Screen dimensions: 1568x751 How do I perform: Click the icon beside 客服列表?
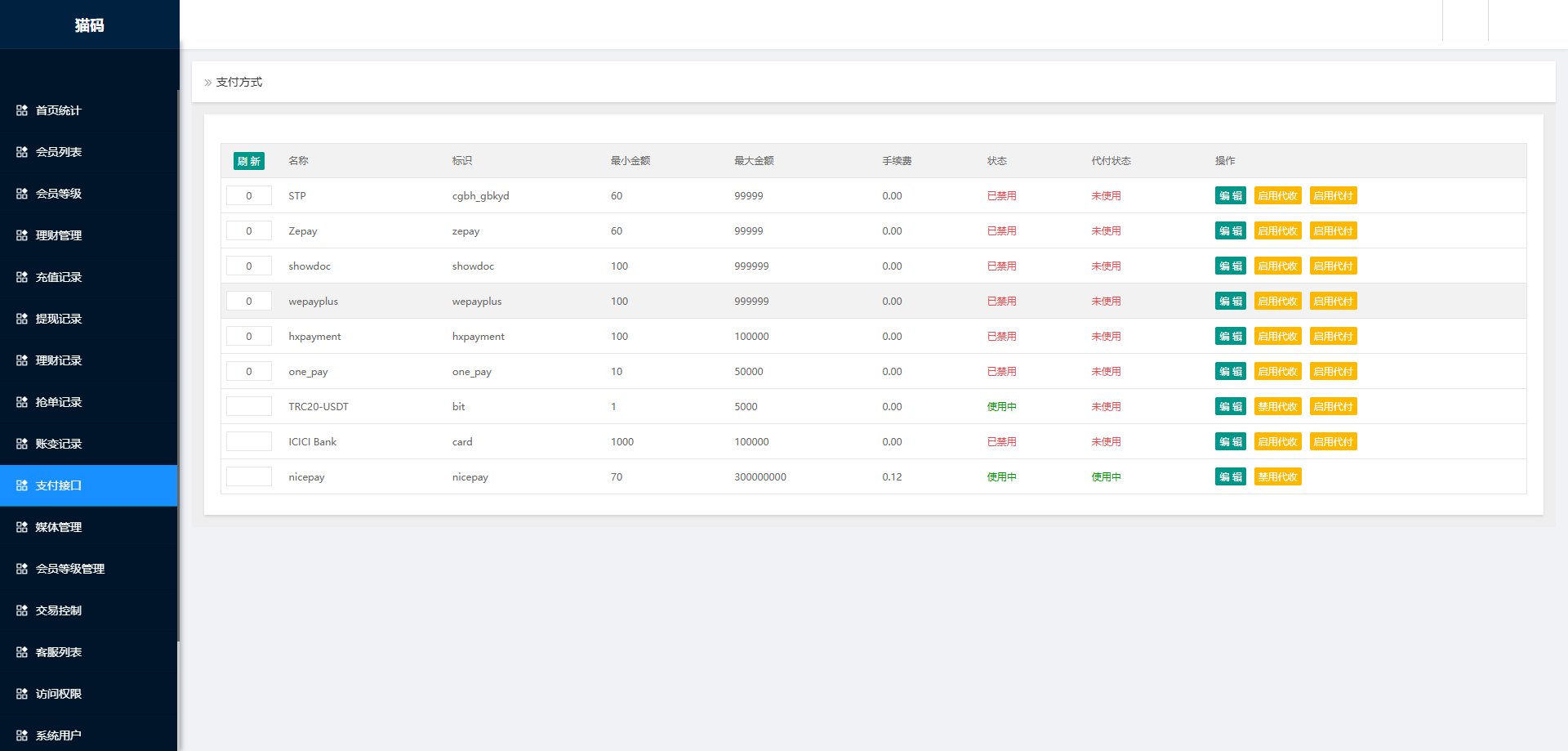coord(22,652)
